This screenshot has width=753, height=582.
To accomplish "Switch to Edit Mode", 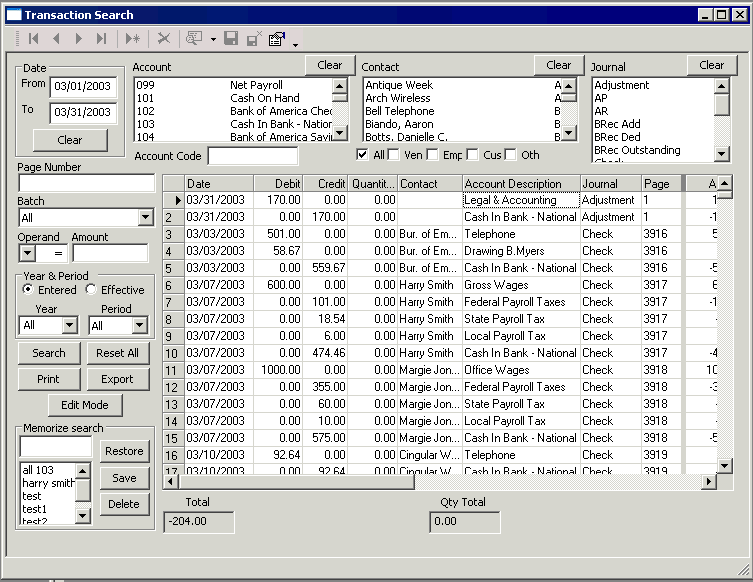I will [x=85, y=405].
